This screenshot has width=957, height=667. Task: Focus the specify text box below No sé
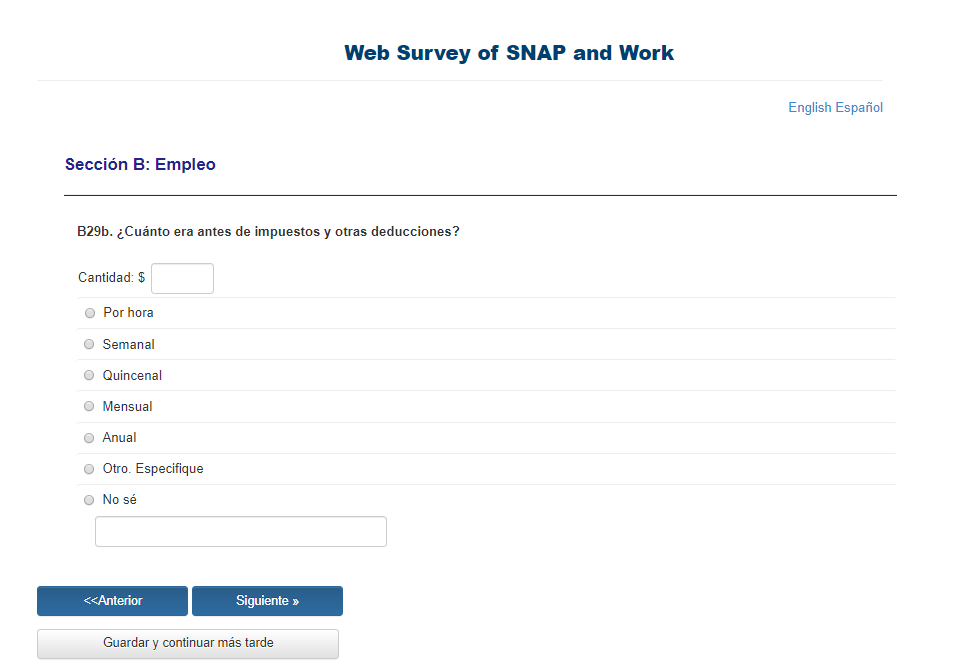(241, 532)
